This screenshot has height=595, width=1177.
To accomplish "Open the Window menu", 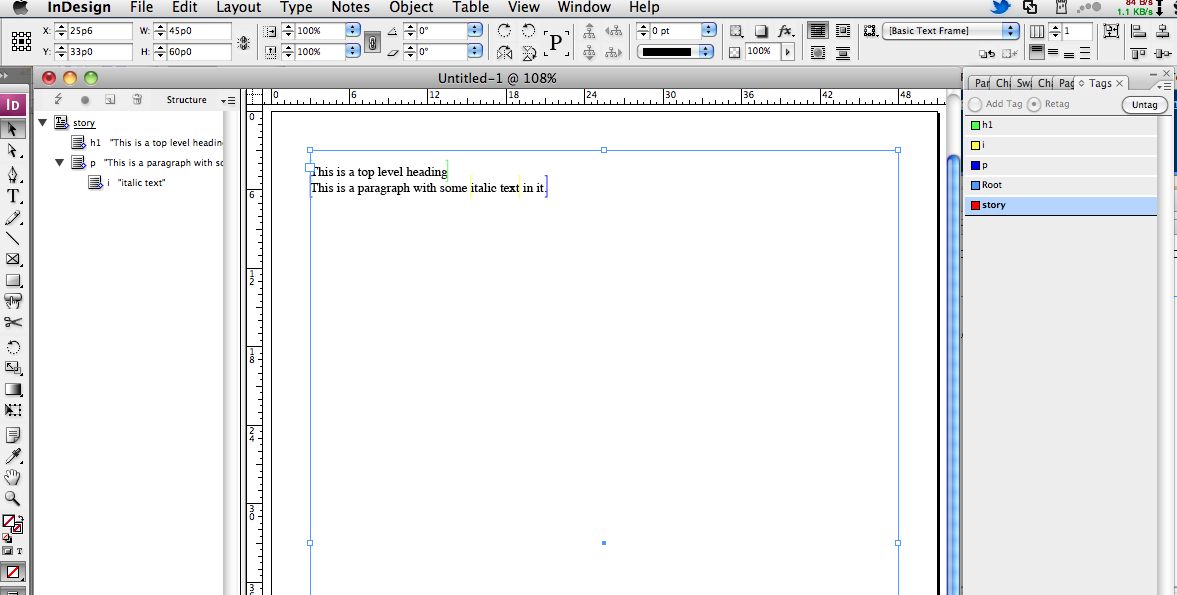I will tap(583, 8).
